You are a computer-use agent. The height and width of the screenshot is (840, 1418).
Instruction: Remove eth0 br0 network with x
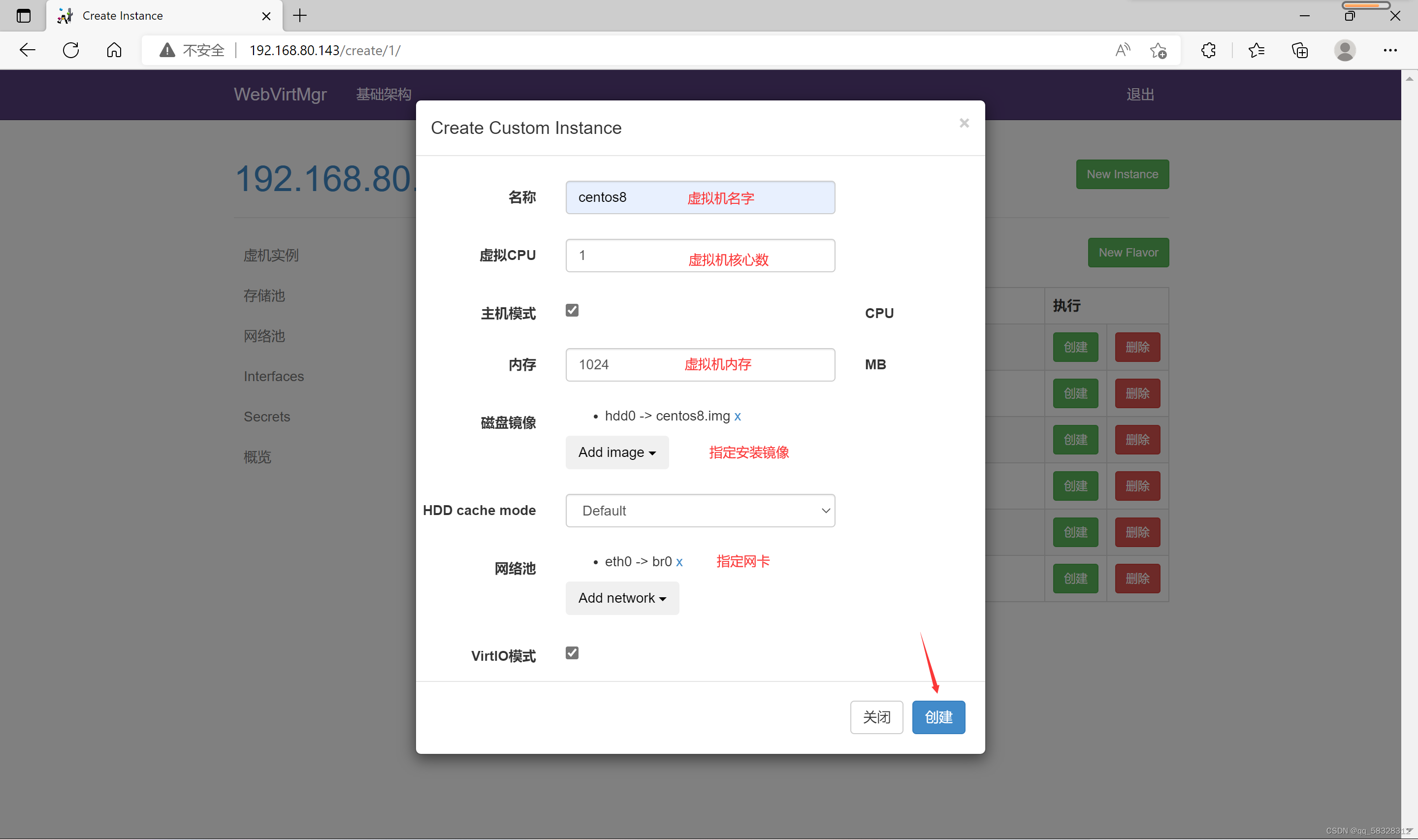[x=679, y=562]
